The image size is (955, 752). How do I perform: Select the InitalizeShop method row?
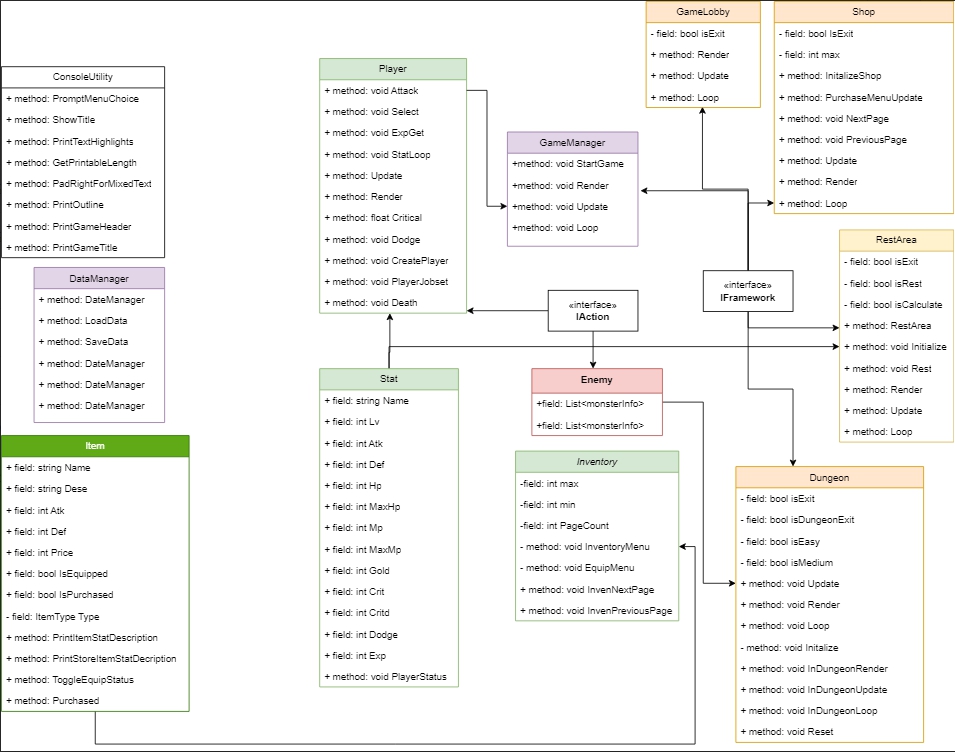(x=864, y=76)
